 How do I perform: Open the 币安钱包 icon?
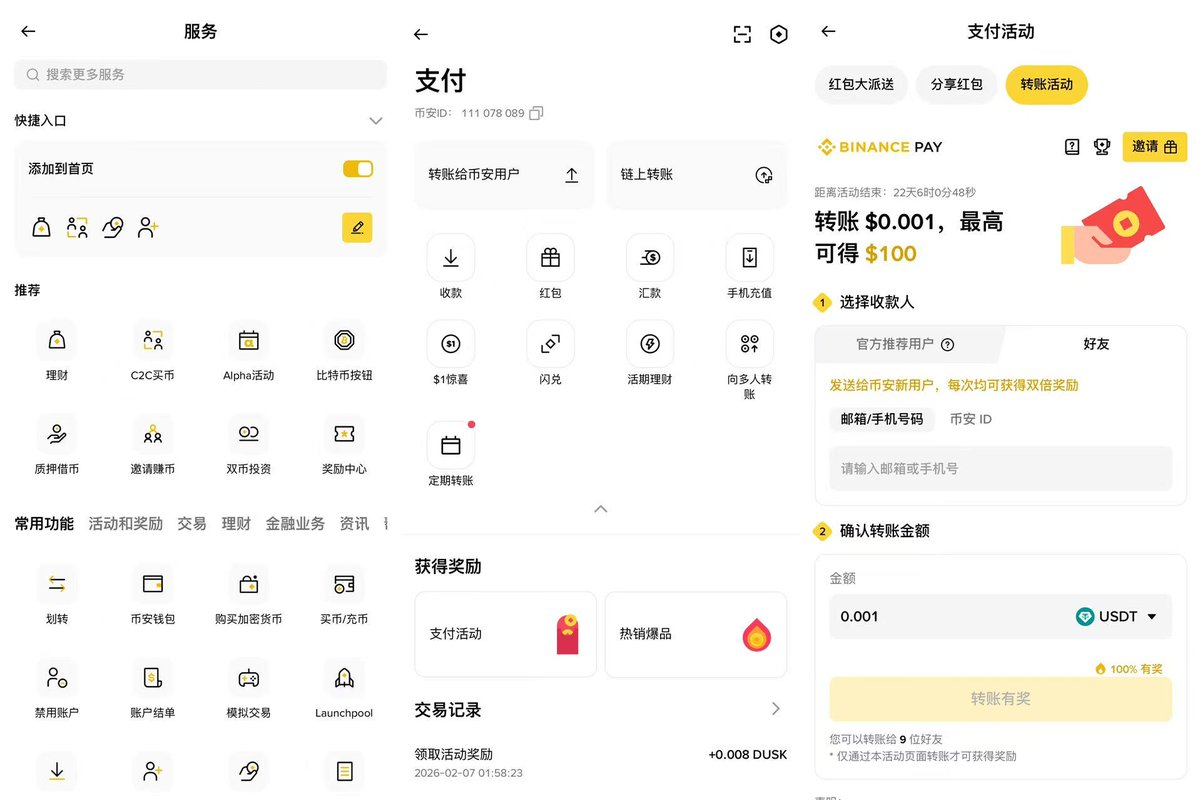(x=153, y=584)
